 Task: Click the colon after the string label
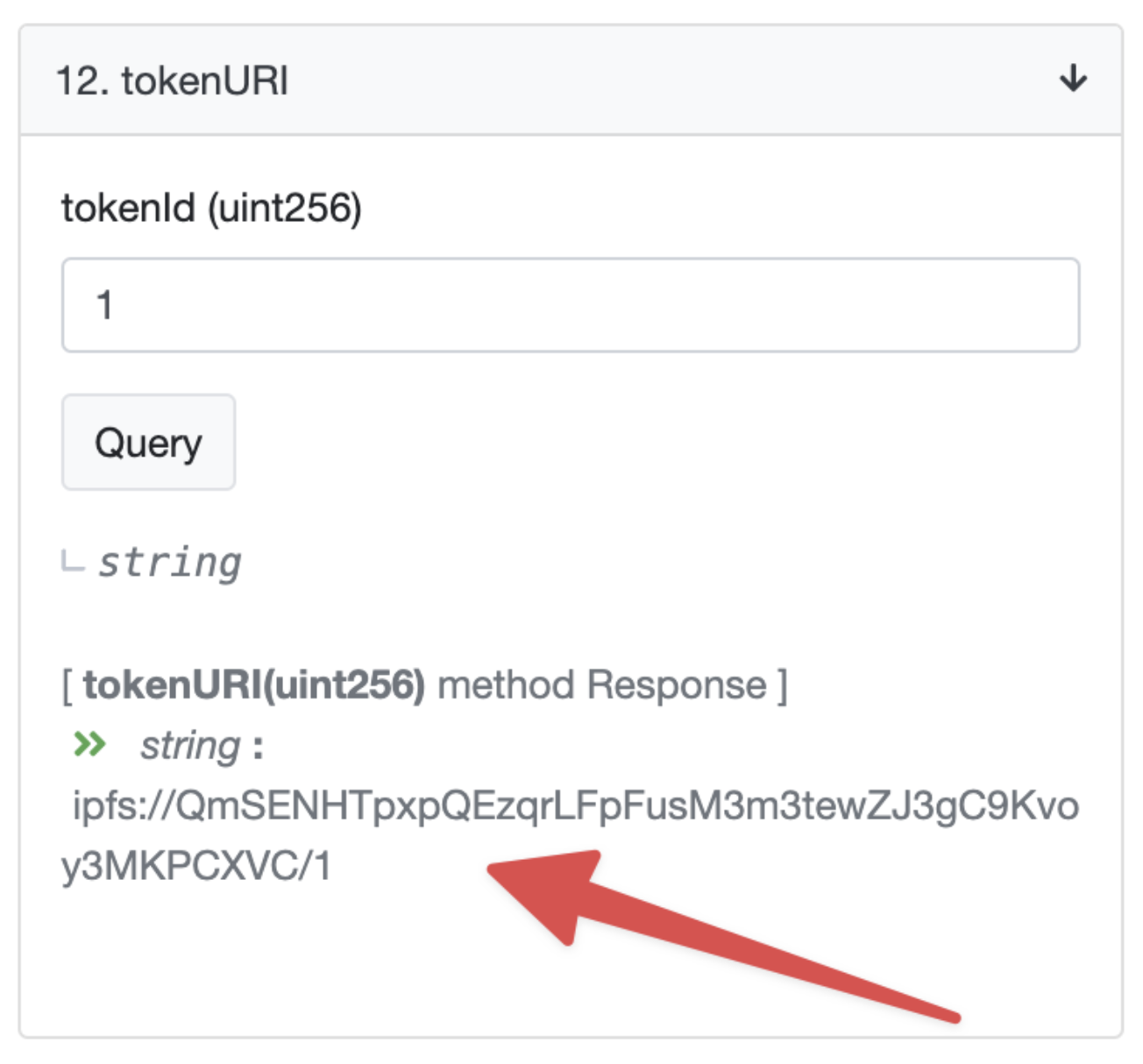(x=258, y=748)
